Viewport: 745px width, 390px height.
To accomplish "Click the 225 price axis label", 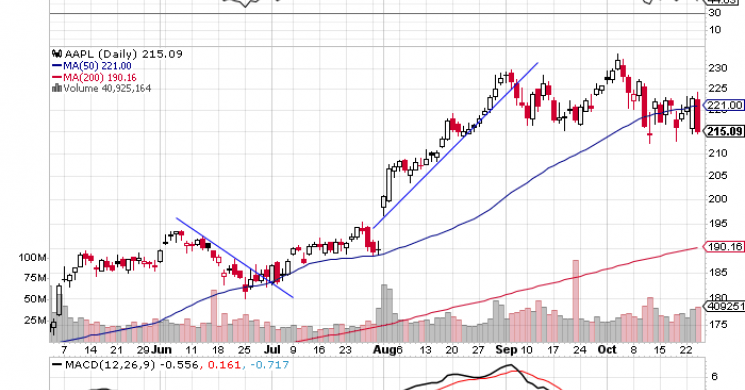I will [717, 88].
